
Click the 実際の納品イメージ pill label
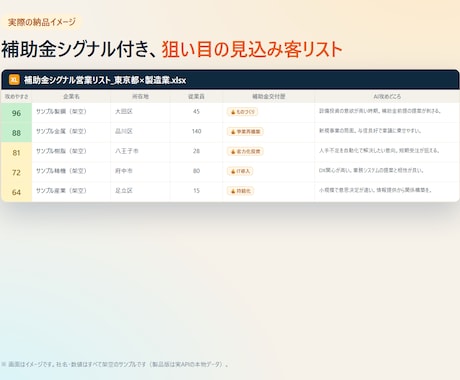pos(42,22)
